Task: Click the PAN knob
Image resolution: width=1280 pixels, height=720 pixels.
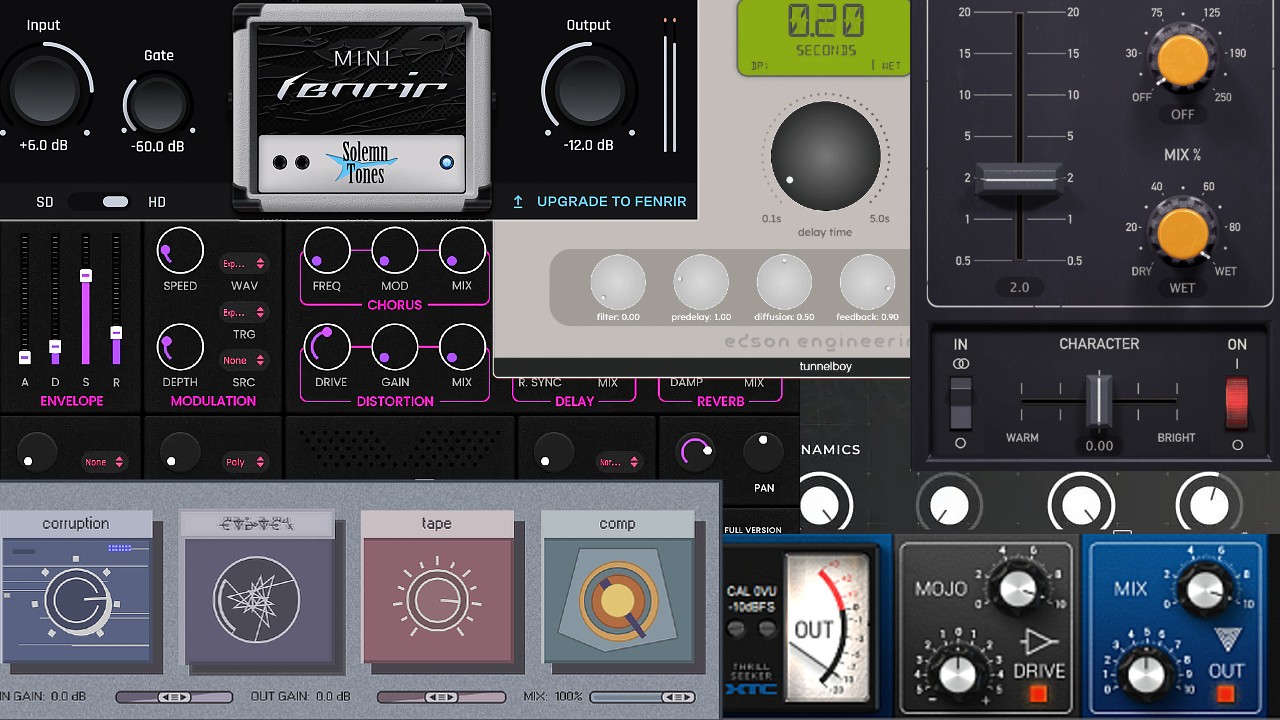Action: 764,452
